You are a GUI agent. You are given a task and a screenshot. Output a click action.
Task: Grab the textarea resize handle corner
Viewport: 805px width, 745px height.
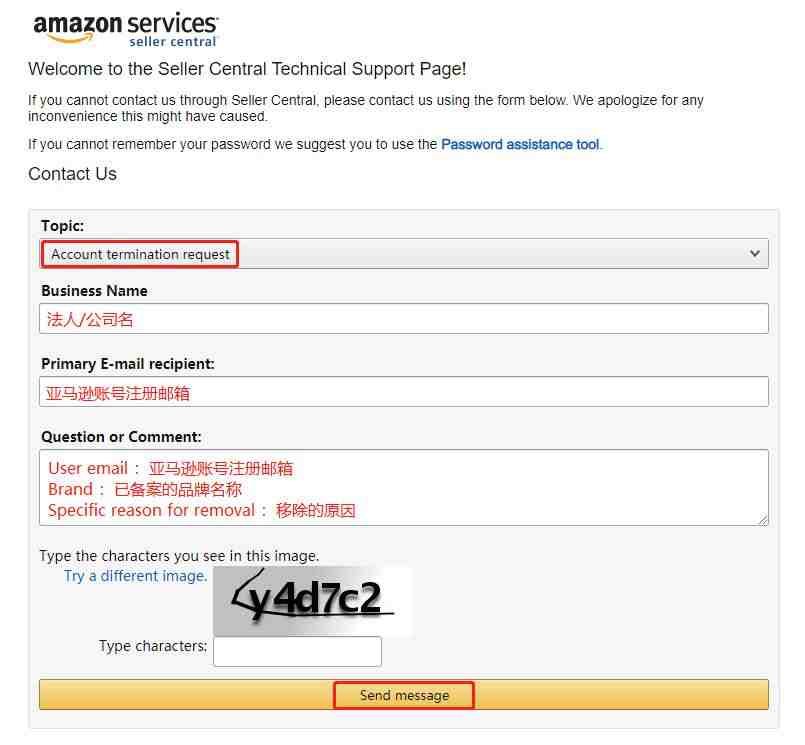(763, 520)
